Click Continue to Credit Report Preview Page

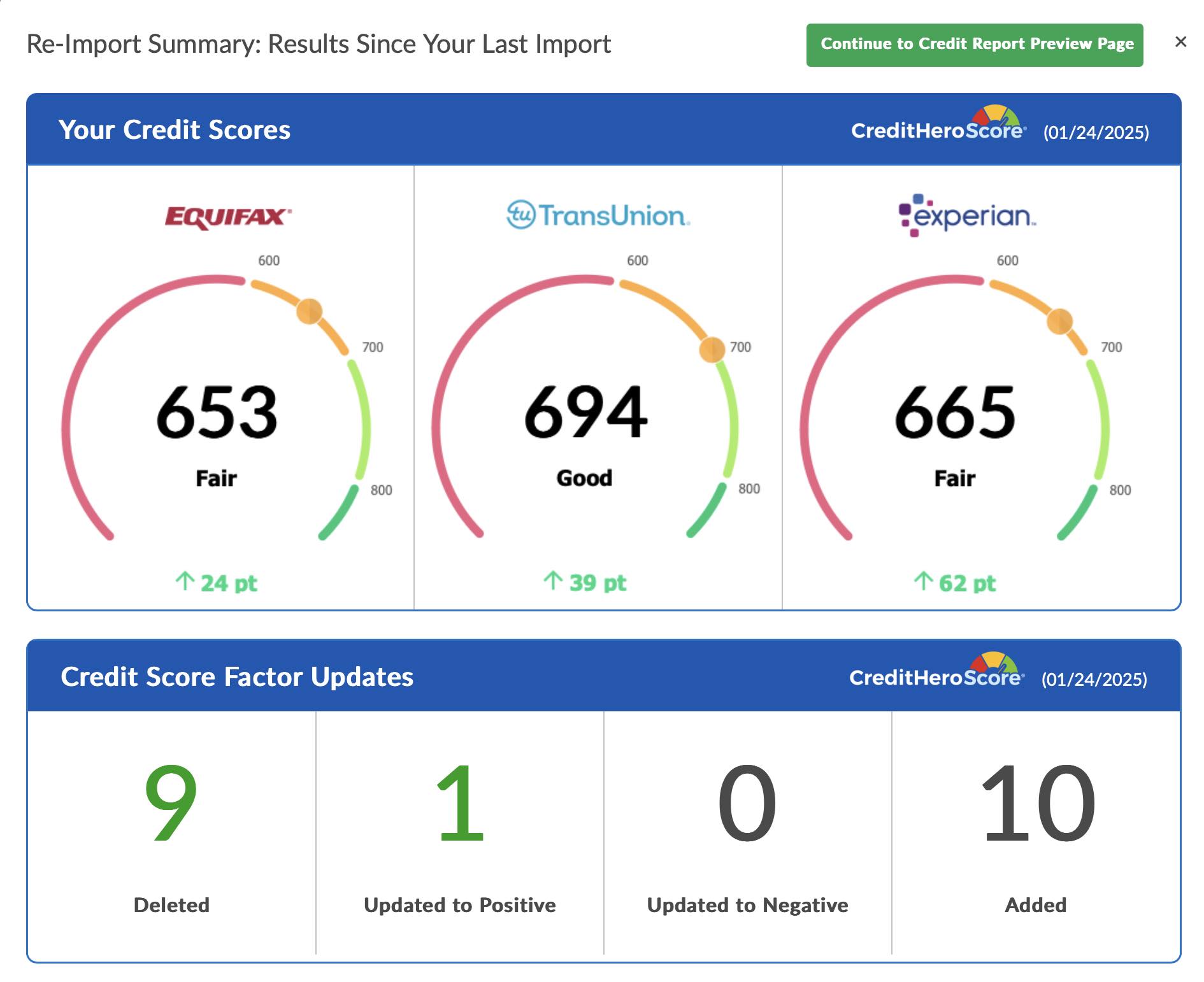coord(974,45)
